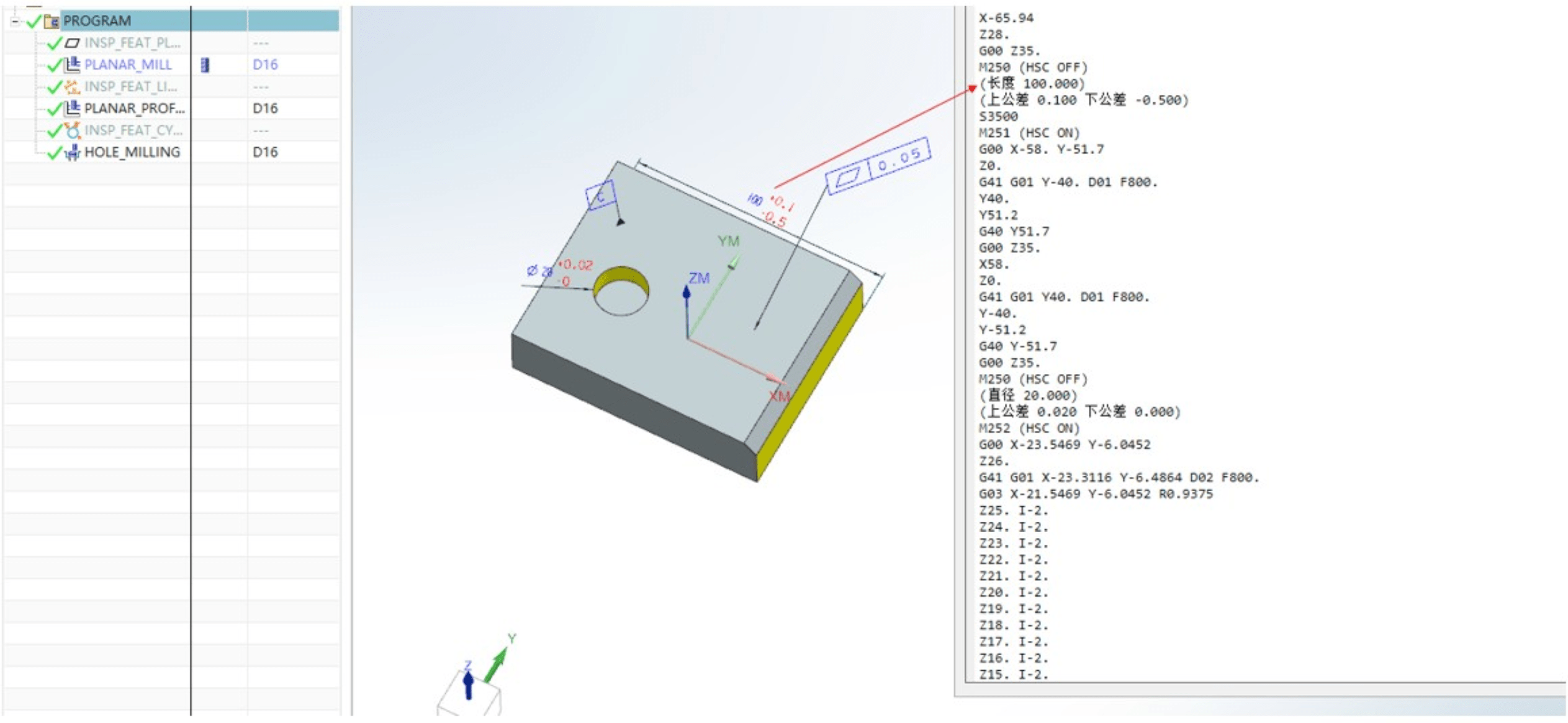Screen dimensions: 1568x723
Task: Click the flatness tolerance frame 0.05
Action: (878, 165)
